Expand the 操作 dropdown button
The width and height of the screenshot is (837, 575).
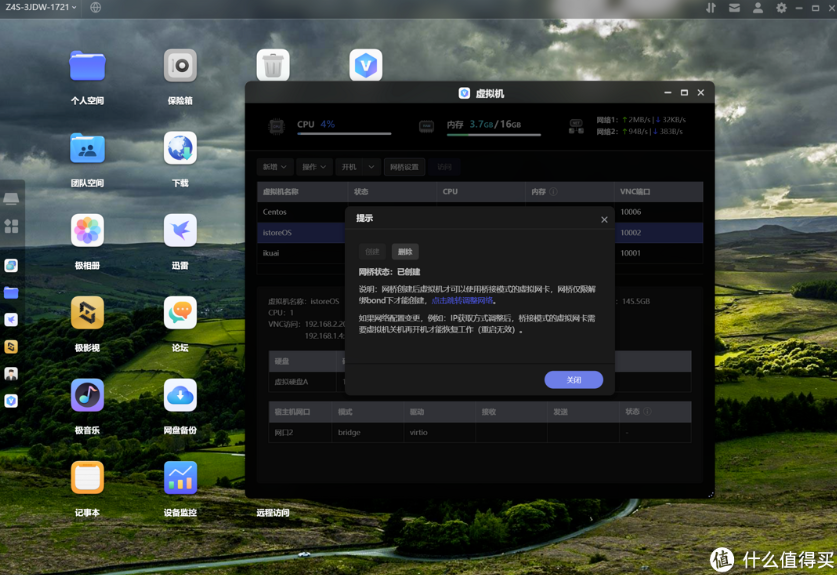pos(314,167)
